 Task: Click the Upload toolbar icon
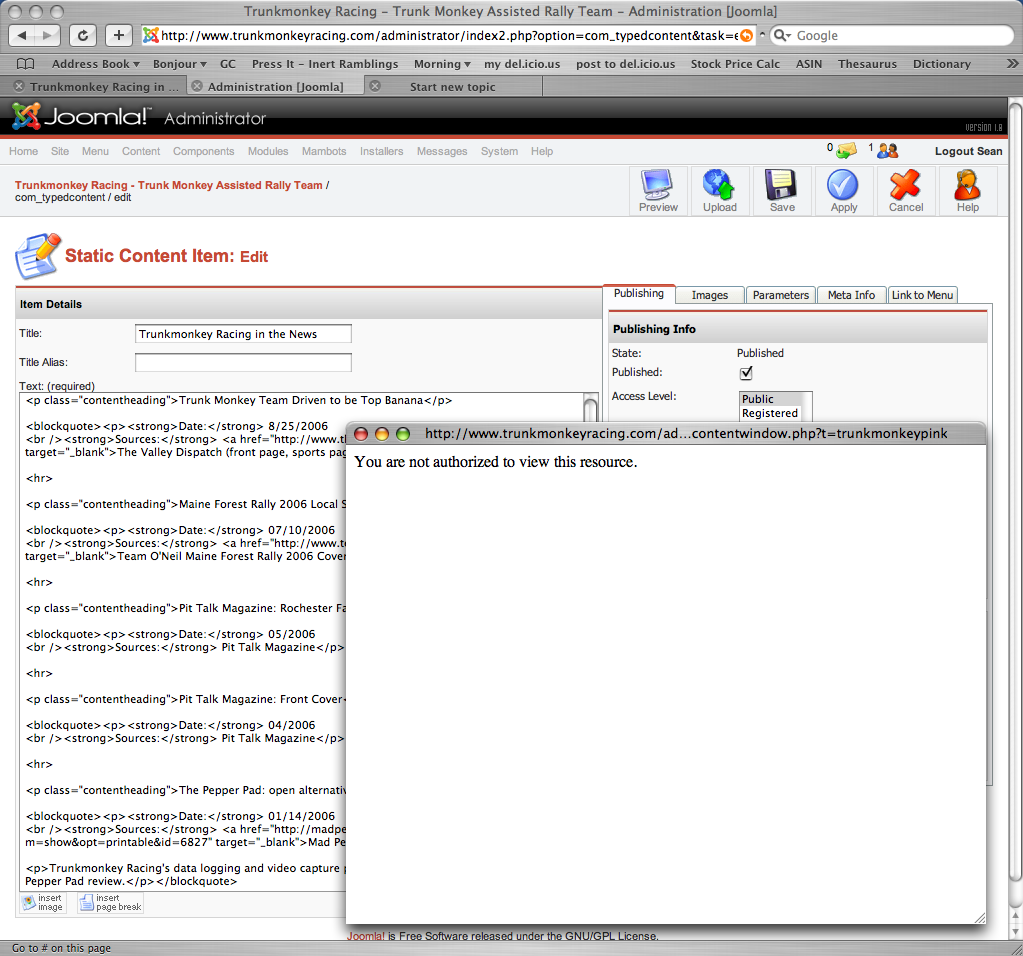(720, 190)
